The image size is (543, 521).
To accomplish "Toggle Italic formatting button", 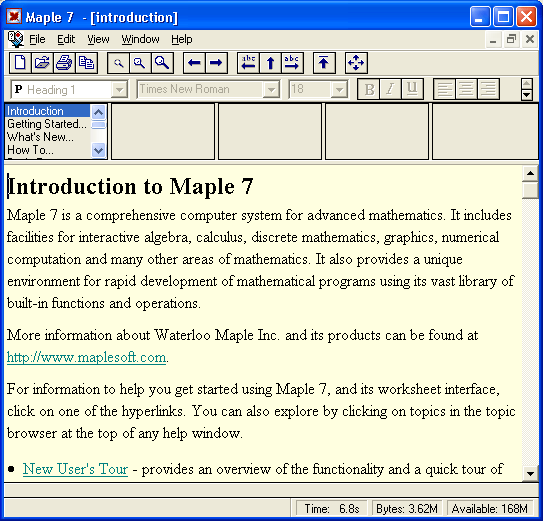I will pyautogui.click(x=391, y=89).
